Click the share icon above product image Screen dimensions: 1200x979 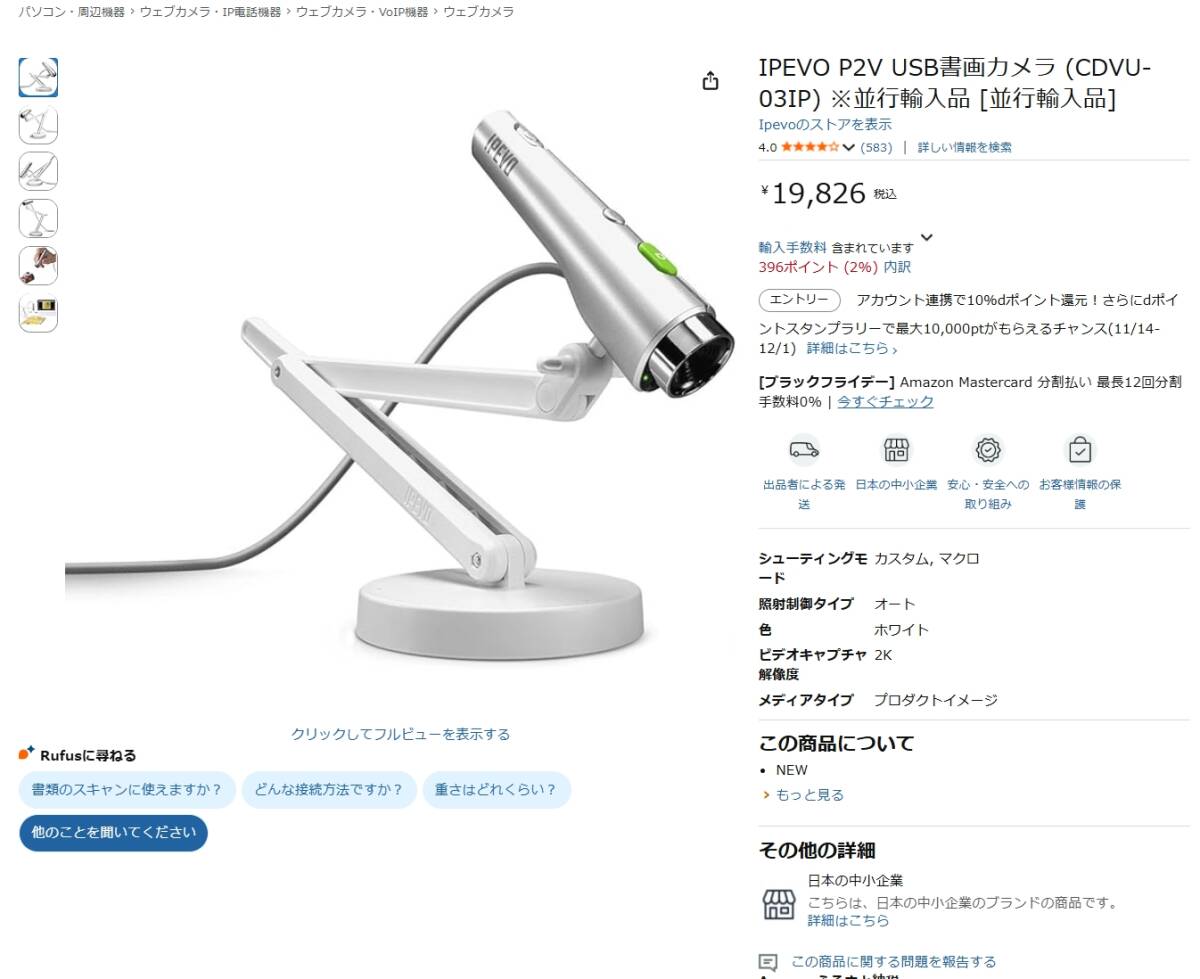710,81
